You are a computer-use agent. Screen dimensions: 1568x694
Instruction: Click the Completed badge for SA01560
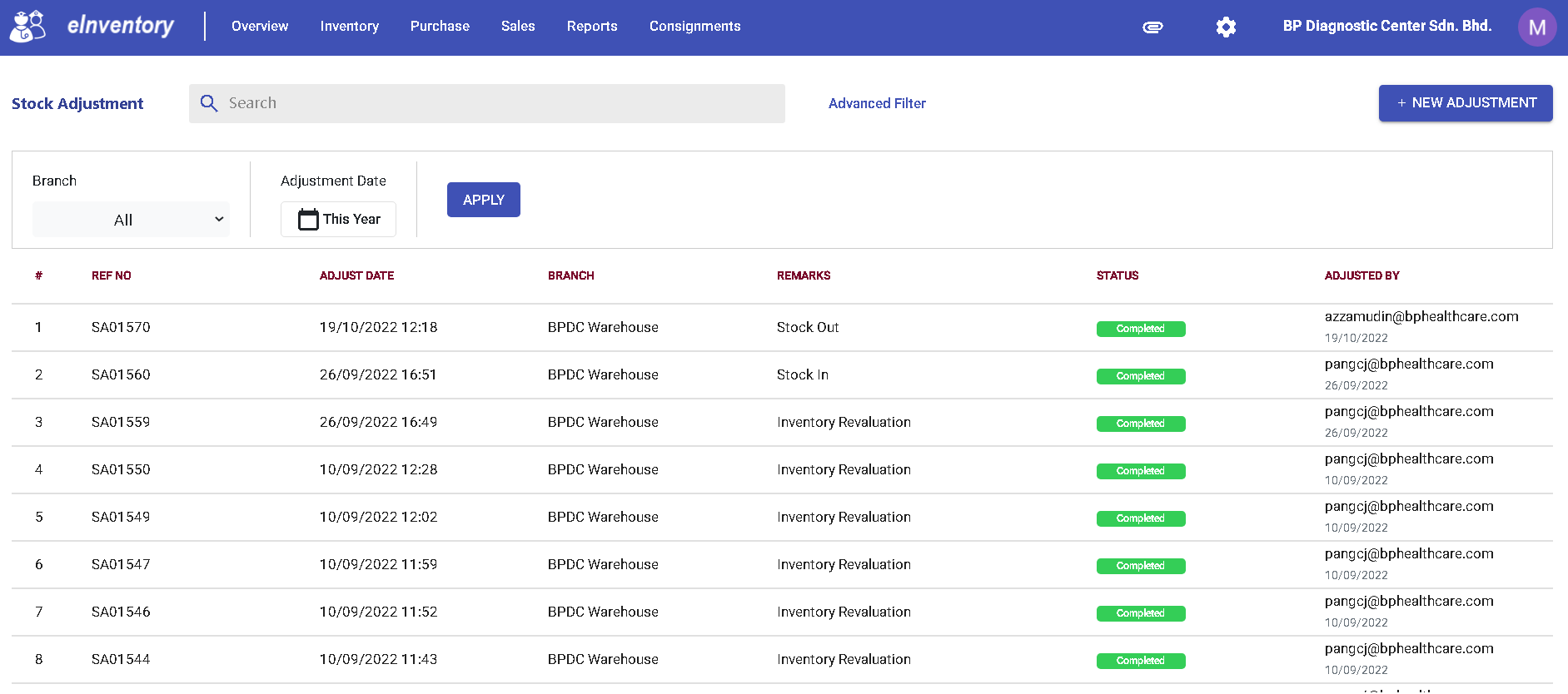(x=1141, y=376)
